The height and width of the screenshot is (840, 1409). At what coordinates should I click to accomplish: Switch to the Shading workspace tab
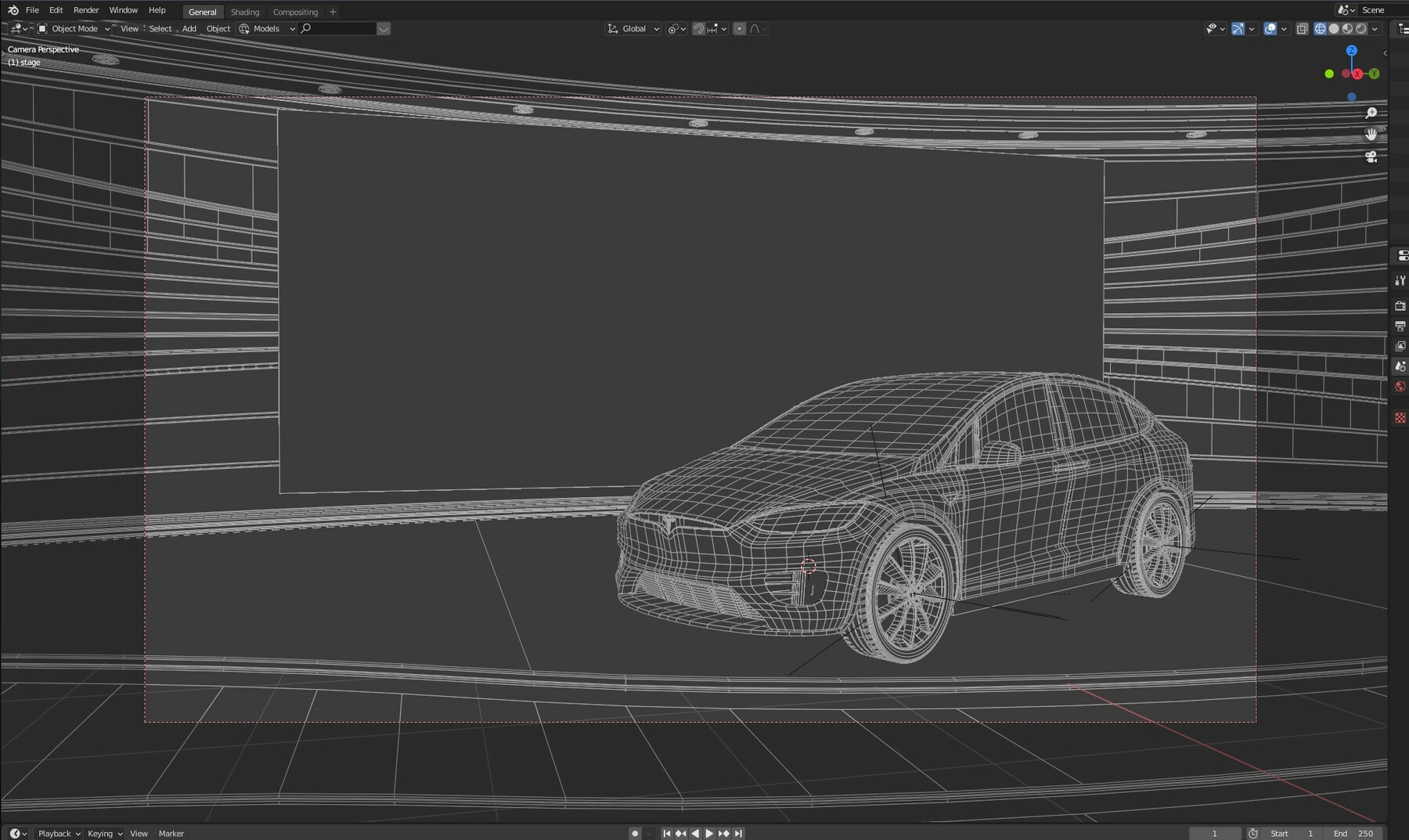pos(246,12)
